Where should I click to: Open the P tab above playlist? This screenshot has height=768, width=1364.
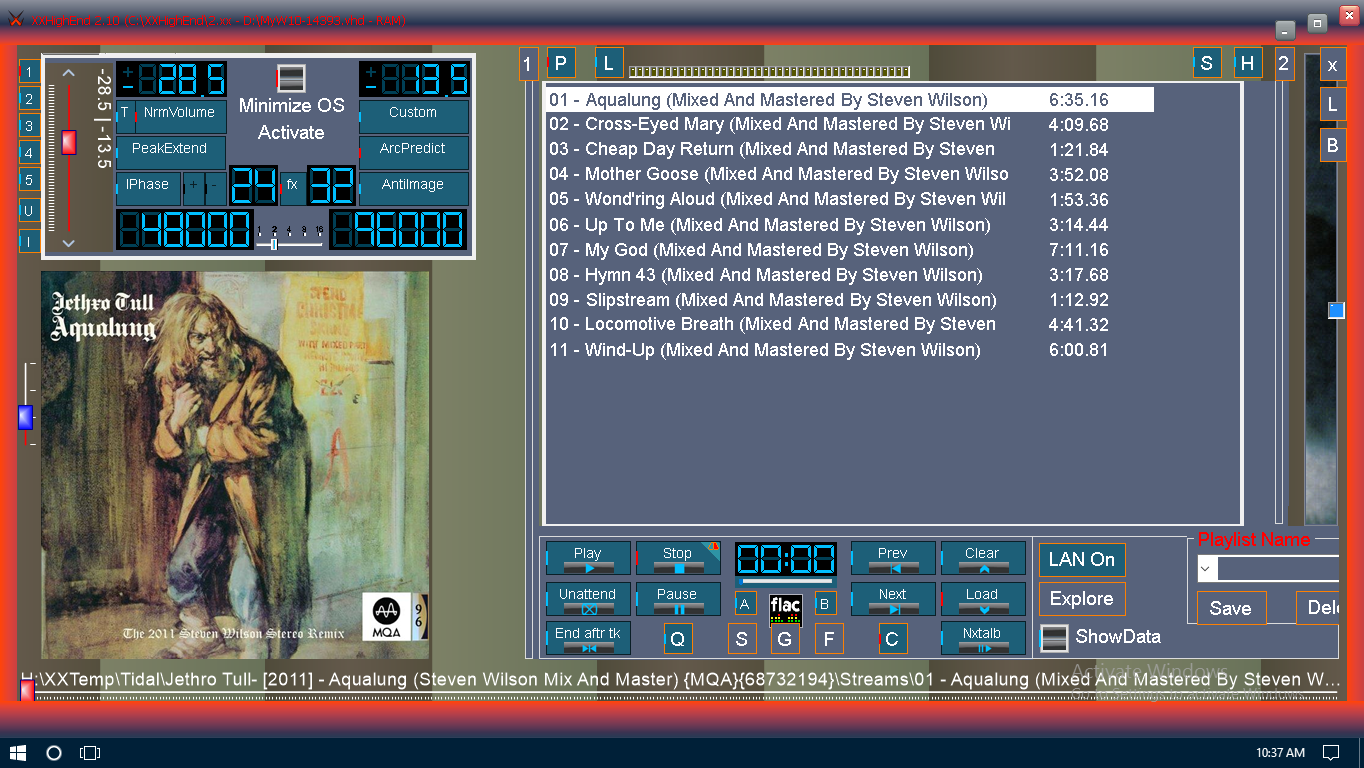coord(561,64)
